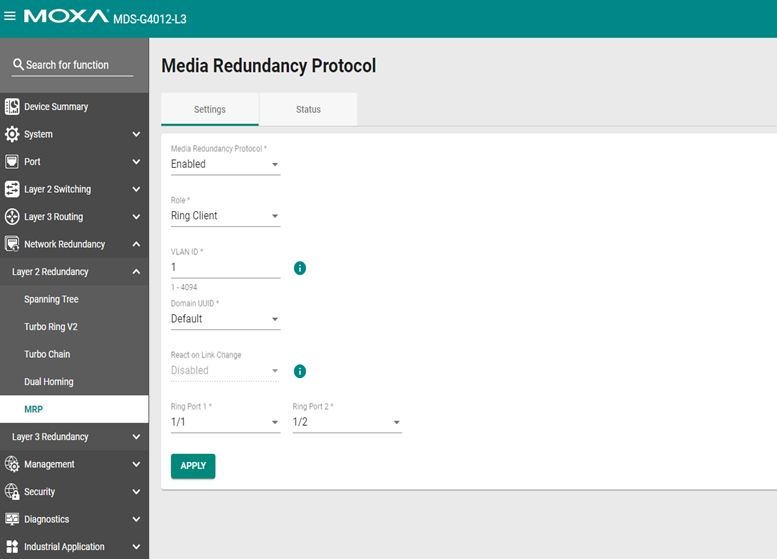Click the VLAN ID input field
The image size is (777, 559).
225,267
